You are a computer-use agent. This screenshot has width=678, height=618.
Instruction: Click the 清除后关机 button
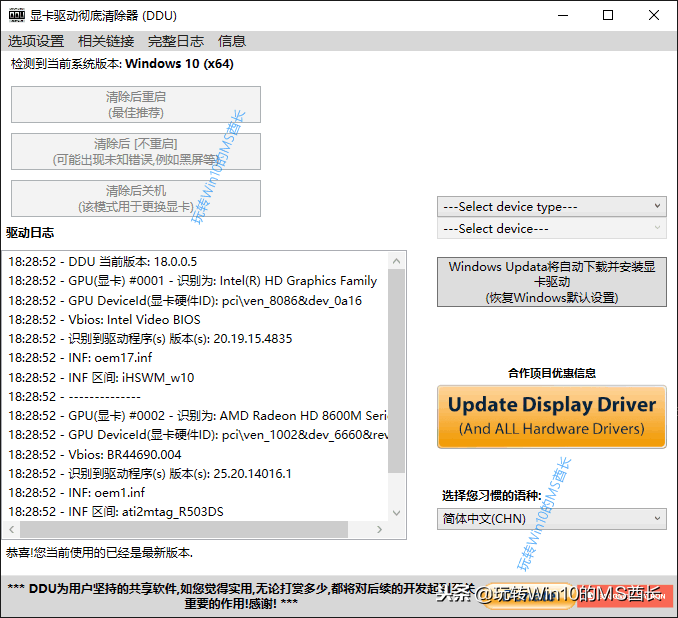pos(136,199)
